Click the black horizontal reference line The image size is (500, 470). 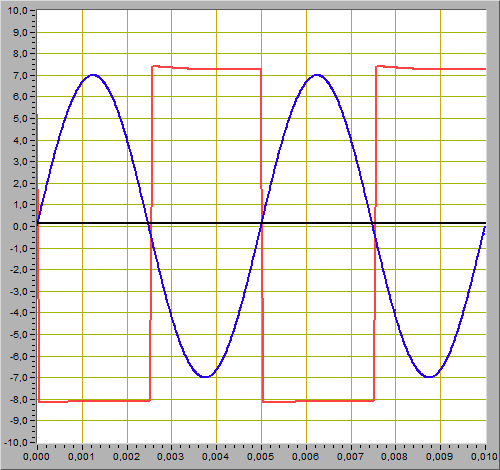(261, 223)
